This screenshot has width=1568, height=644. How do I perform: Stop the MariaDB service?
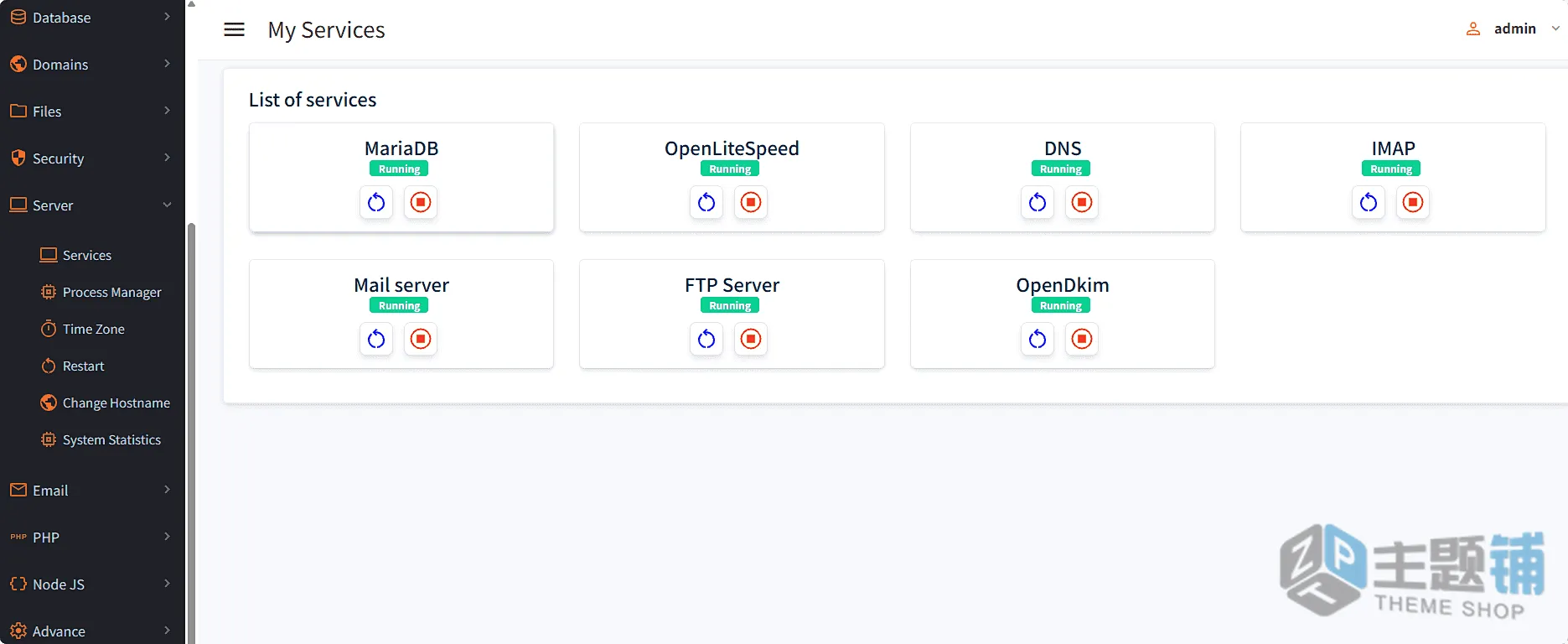click(421, 202)
